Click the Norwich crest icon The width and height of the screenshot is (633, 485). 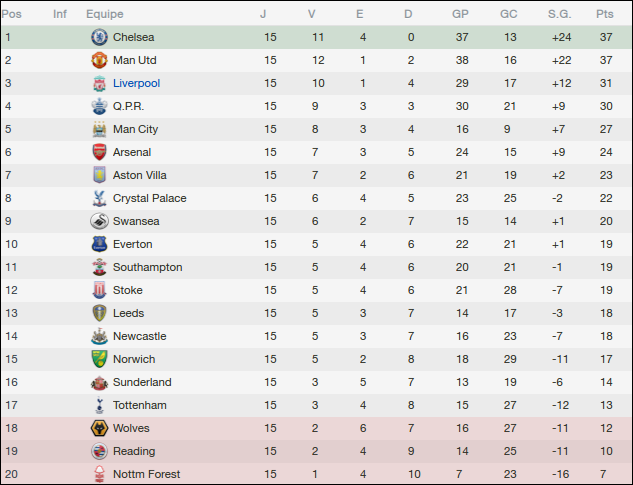pos(98,359)
